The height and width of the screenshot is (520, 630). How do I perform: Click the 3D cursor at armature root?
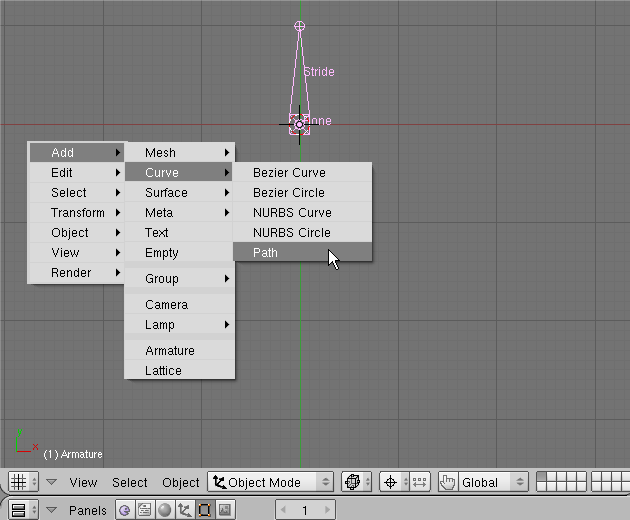pyautogui.click(x=299, y=125)
